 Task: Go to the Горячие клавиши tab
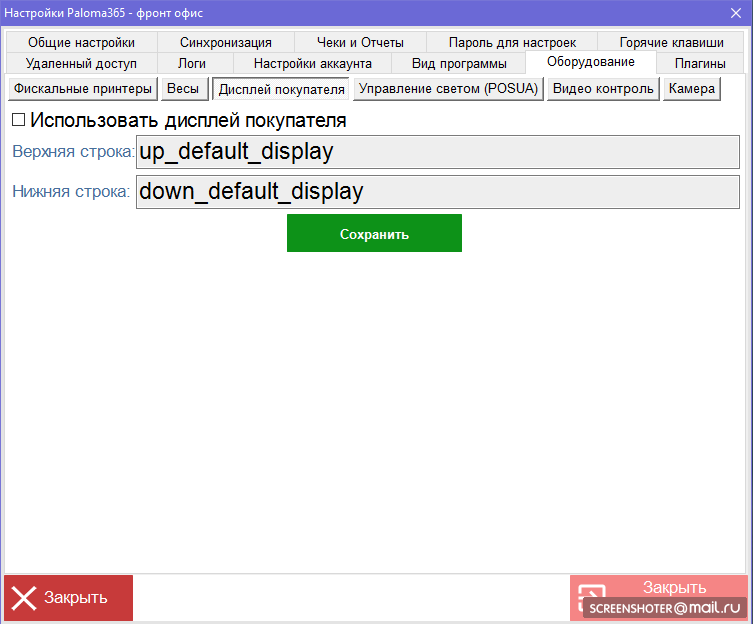tap(671, 42)
